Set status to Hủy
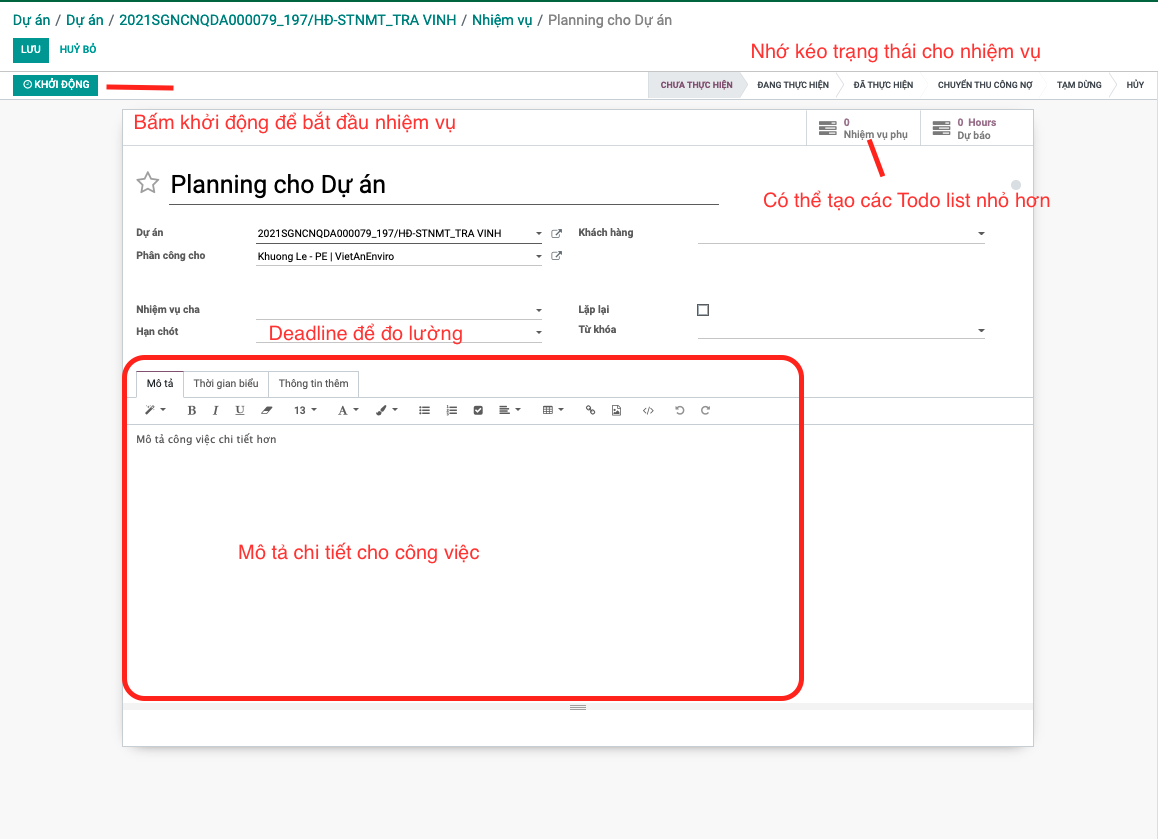Screen dimensions: 1158x839 1135,85
